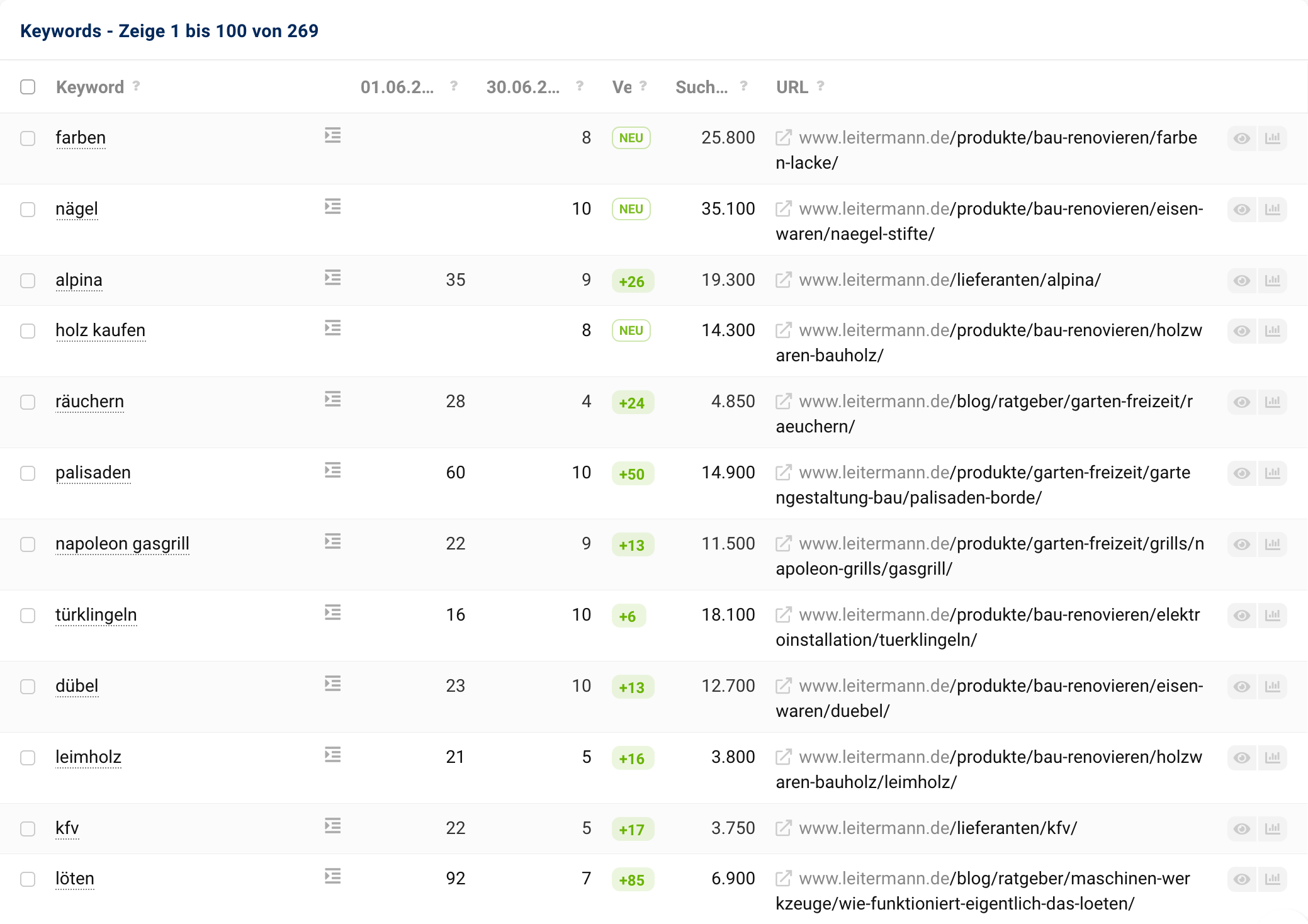Click eye icon in räuchern row
Viewport: 1308px width, 924px height.
[1241, 402]
